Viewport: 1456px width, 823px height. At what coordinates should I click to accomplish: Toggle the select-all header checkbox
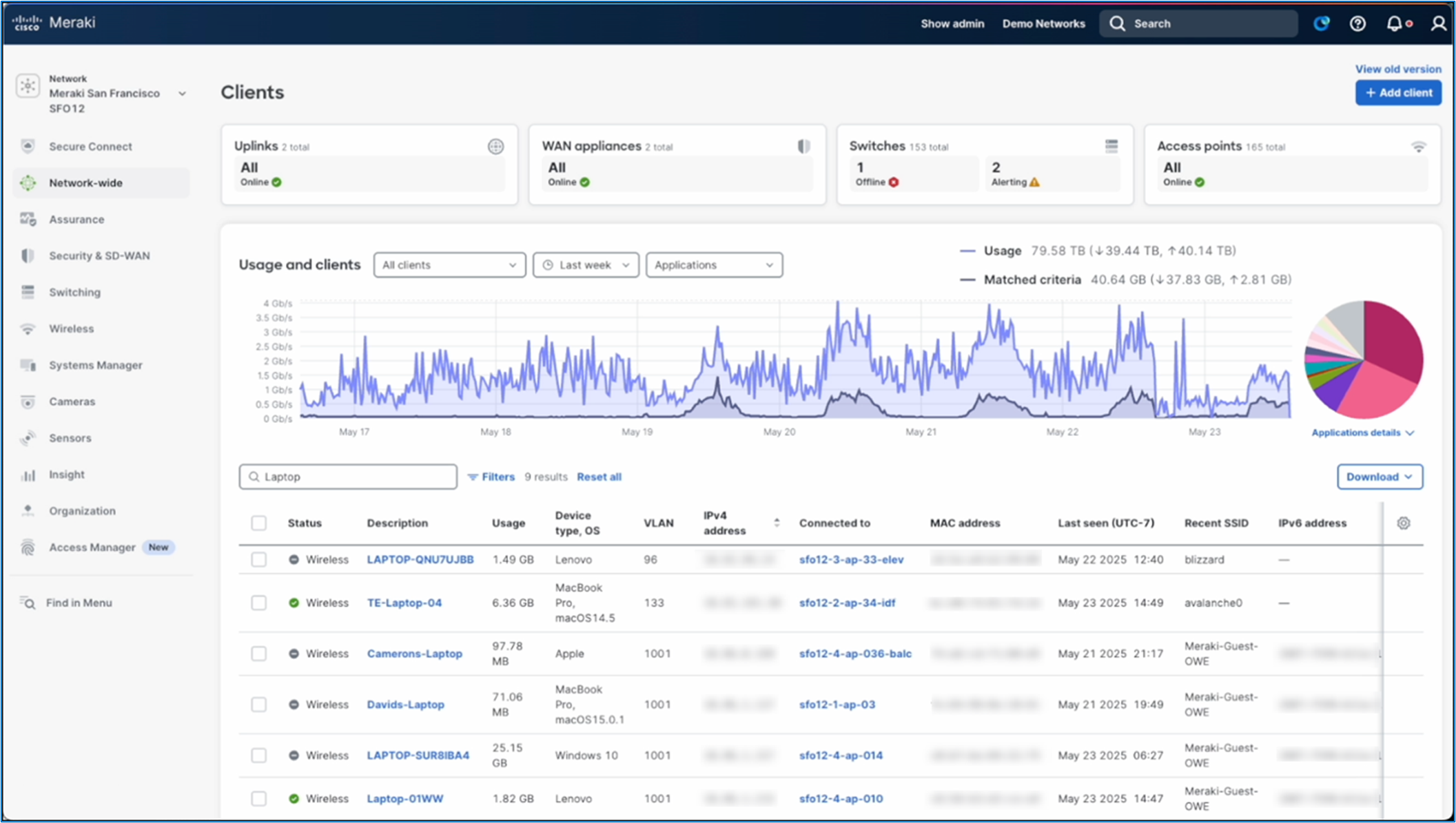[258, 523]
